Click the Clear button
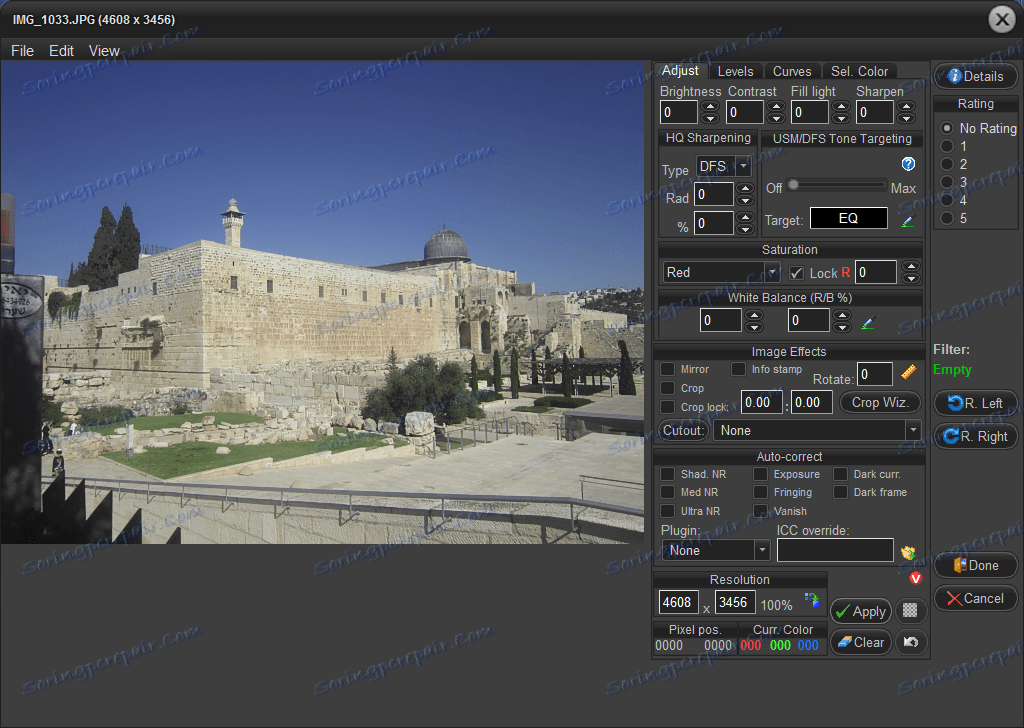1024x728 pixels. coord(861,642)
